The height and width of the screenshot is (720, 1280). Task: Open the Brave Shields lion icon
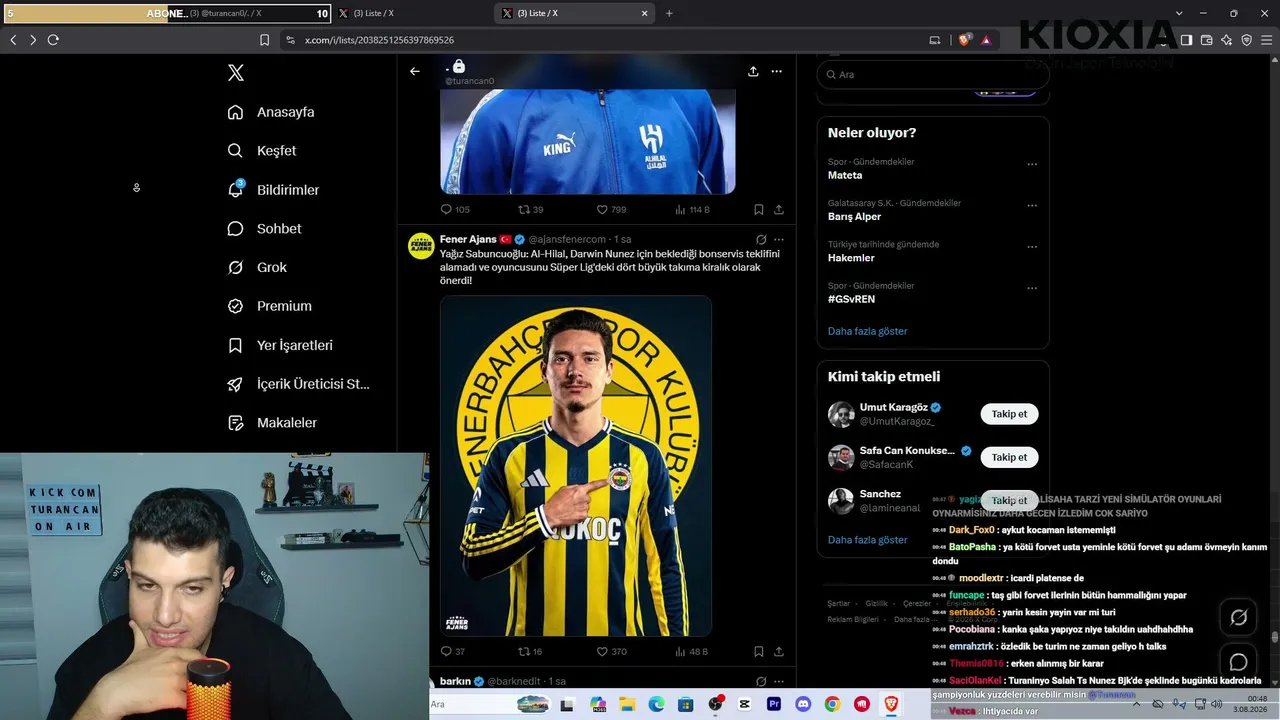965,40
